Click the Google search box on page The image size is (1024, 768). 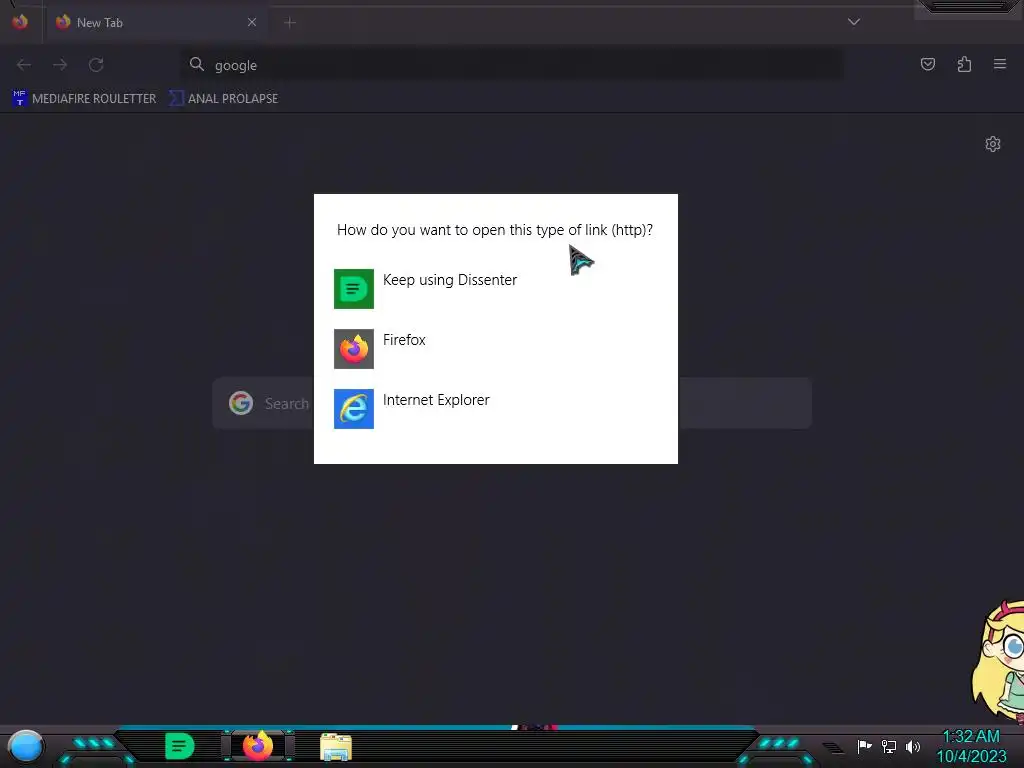point(512,403)
